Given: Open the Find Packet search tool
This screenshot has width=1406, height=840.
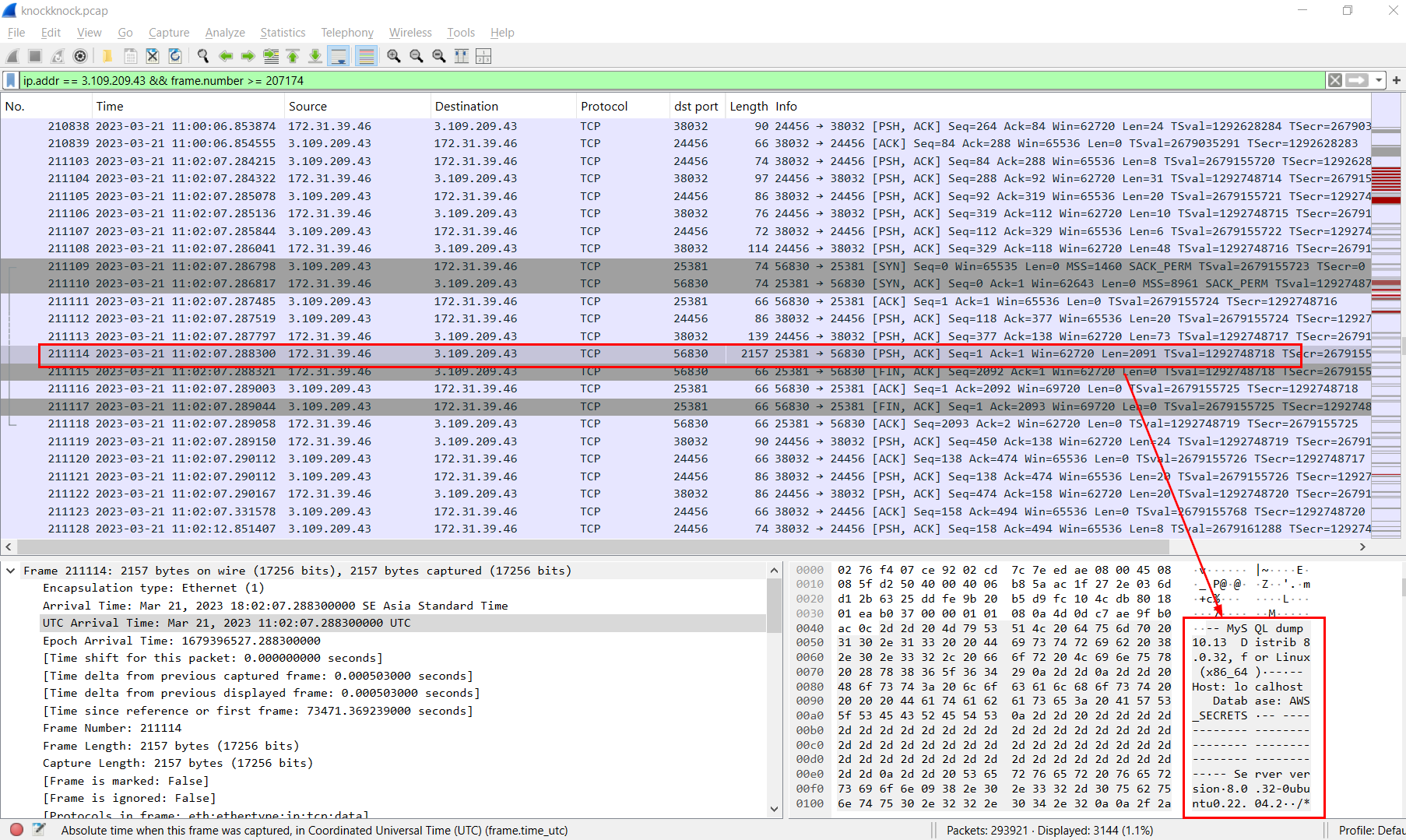Looking at the screenshot, I should coord(202,55).
